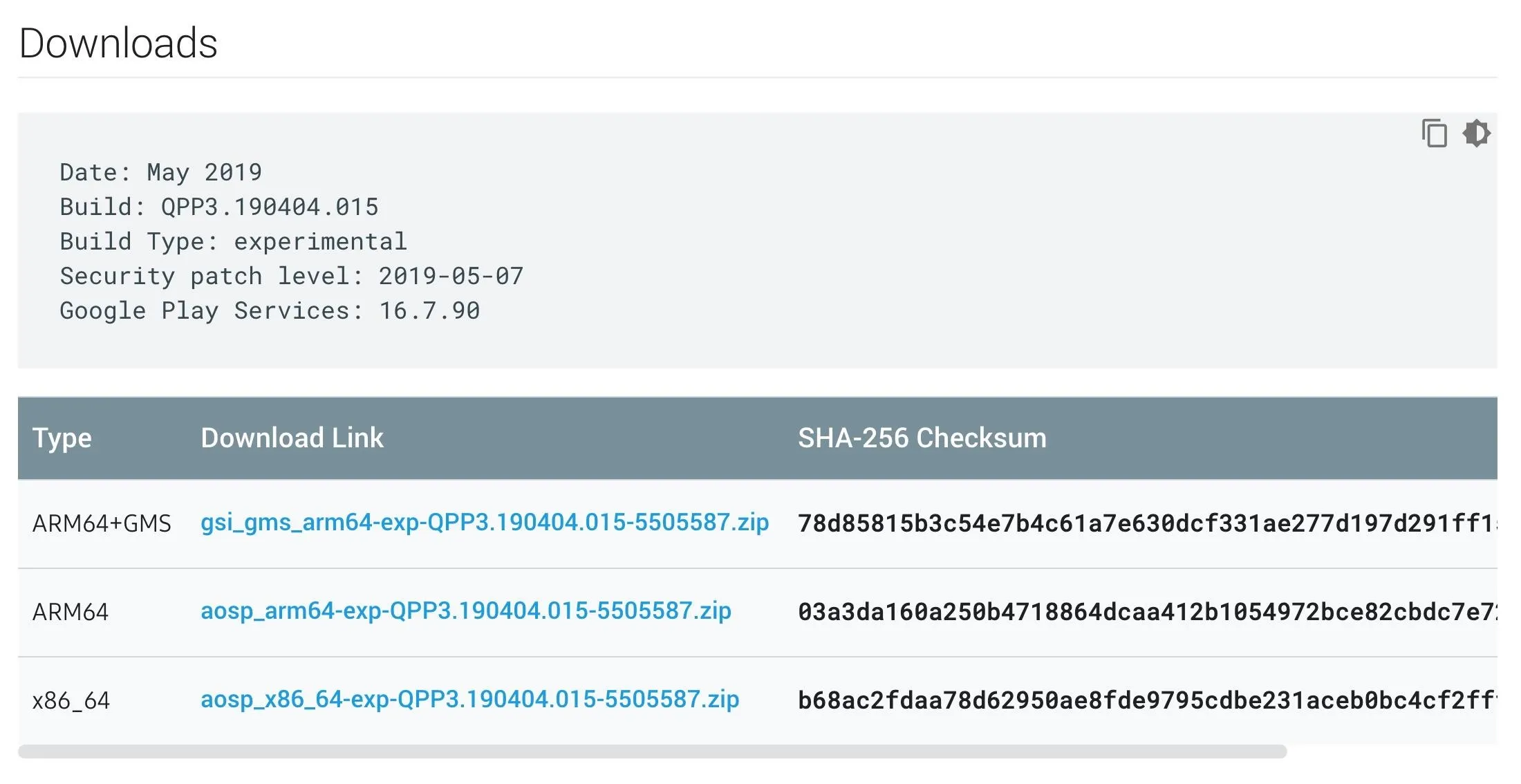The height and width of the screenshot is (784, 1521).
Task: Toggle dark theme for code block
Action: tap(1476, 133)
